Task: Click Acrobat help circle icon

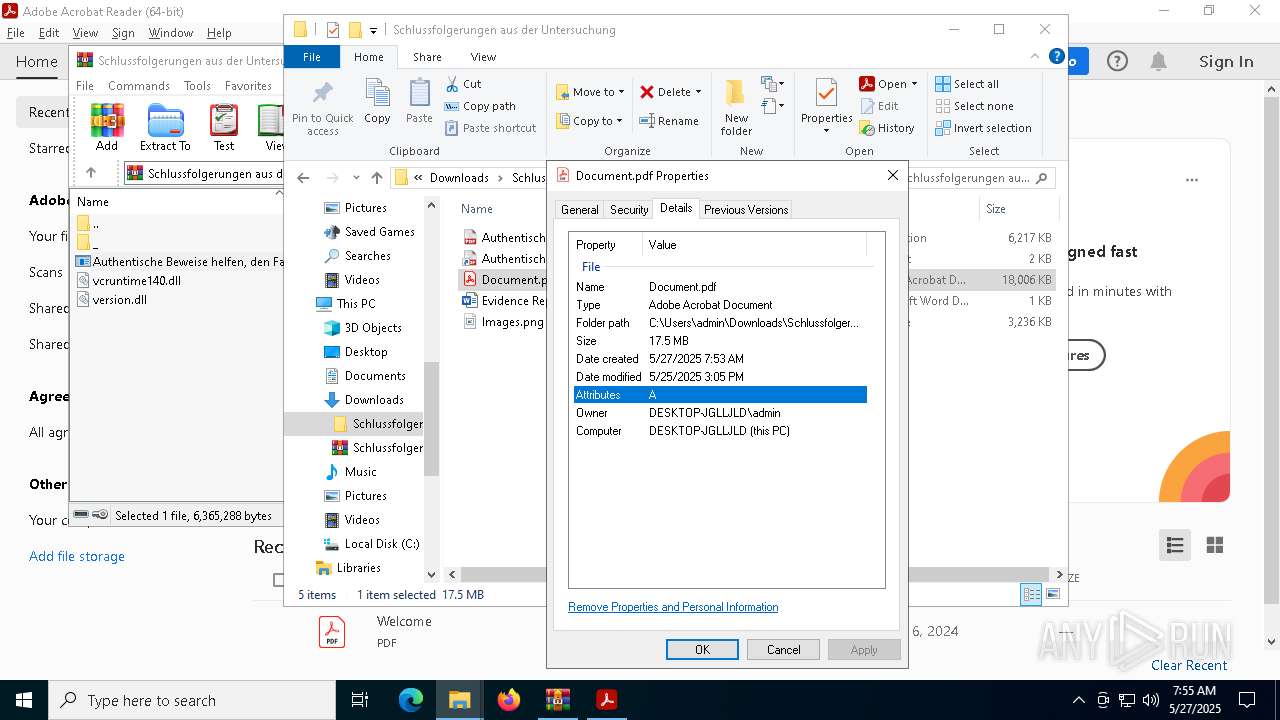Action: 1117,62
